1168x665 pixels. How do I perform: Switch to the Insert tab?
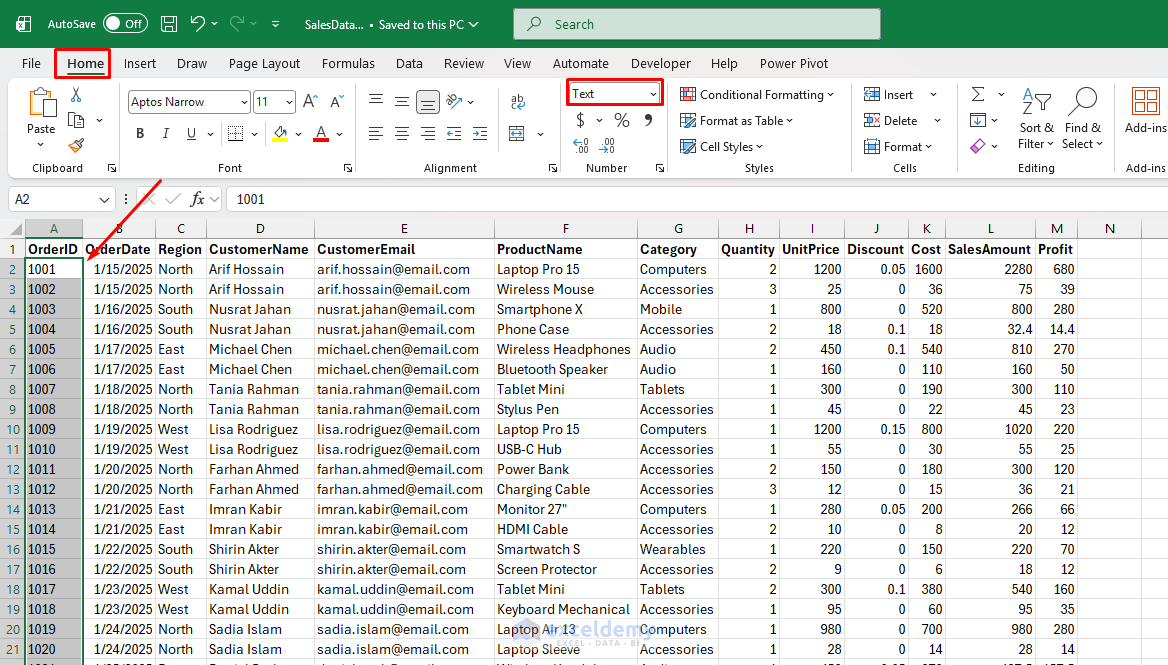click(140, 63)
